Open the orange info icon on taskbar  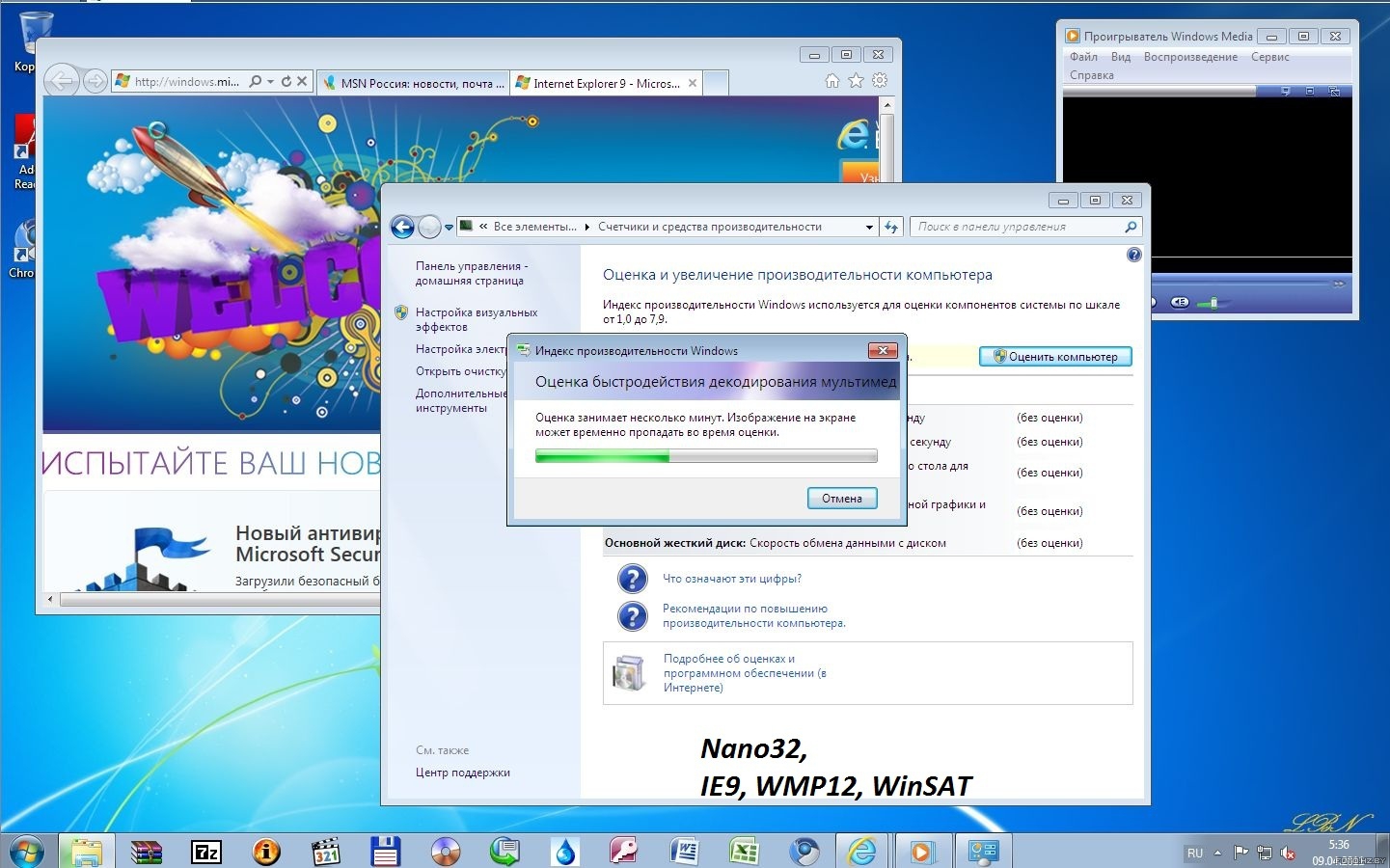point(266,852)
